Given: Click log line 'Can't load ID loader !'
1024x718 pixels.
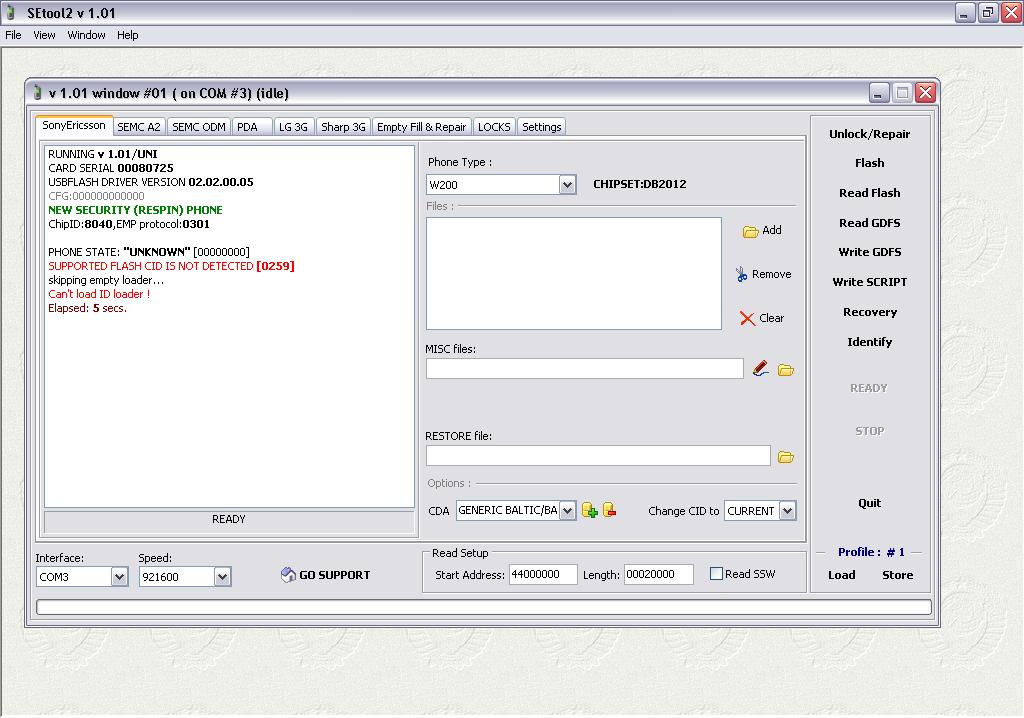Looking at the screenshot, I should point(99,294).
